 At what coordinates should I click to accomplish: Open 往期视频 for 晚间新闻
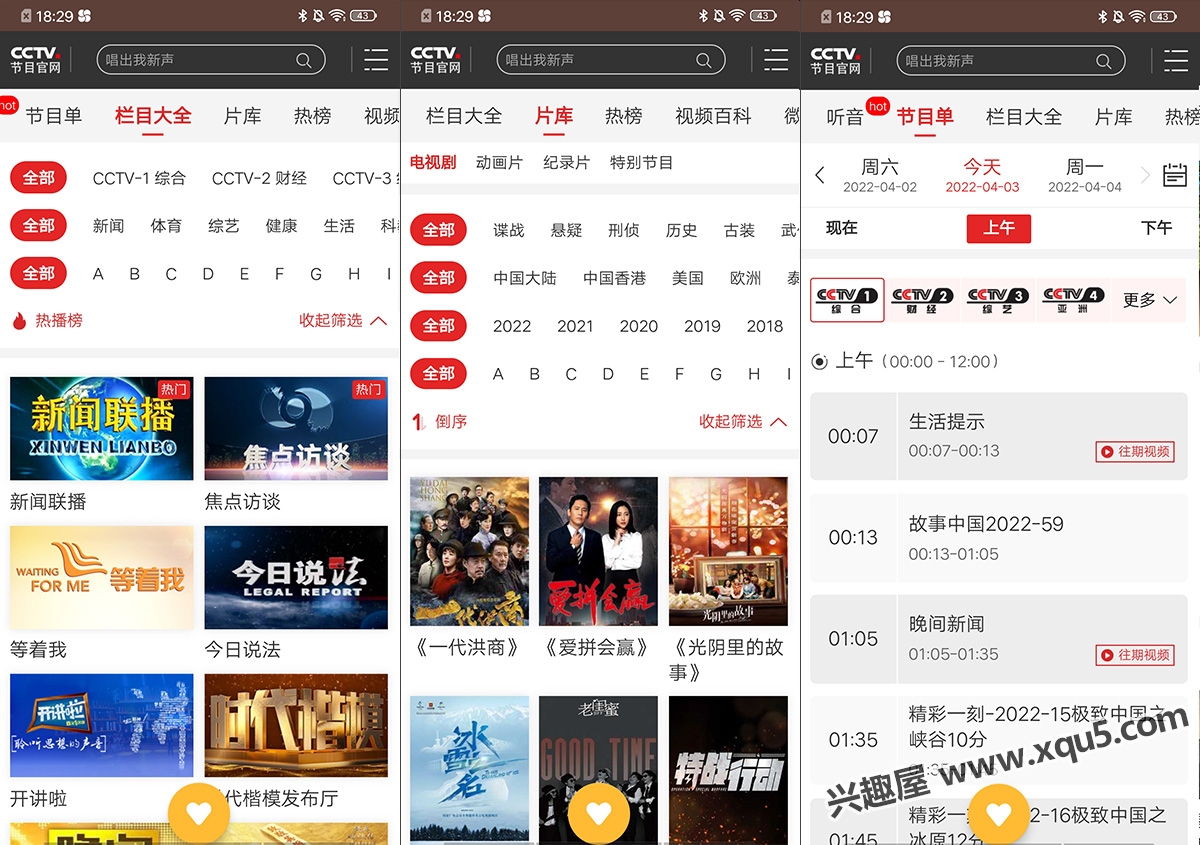pyautogui.click(x=1135, y=655)
